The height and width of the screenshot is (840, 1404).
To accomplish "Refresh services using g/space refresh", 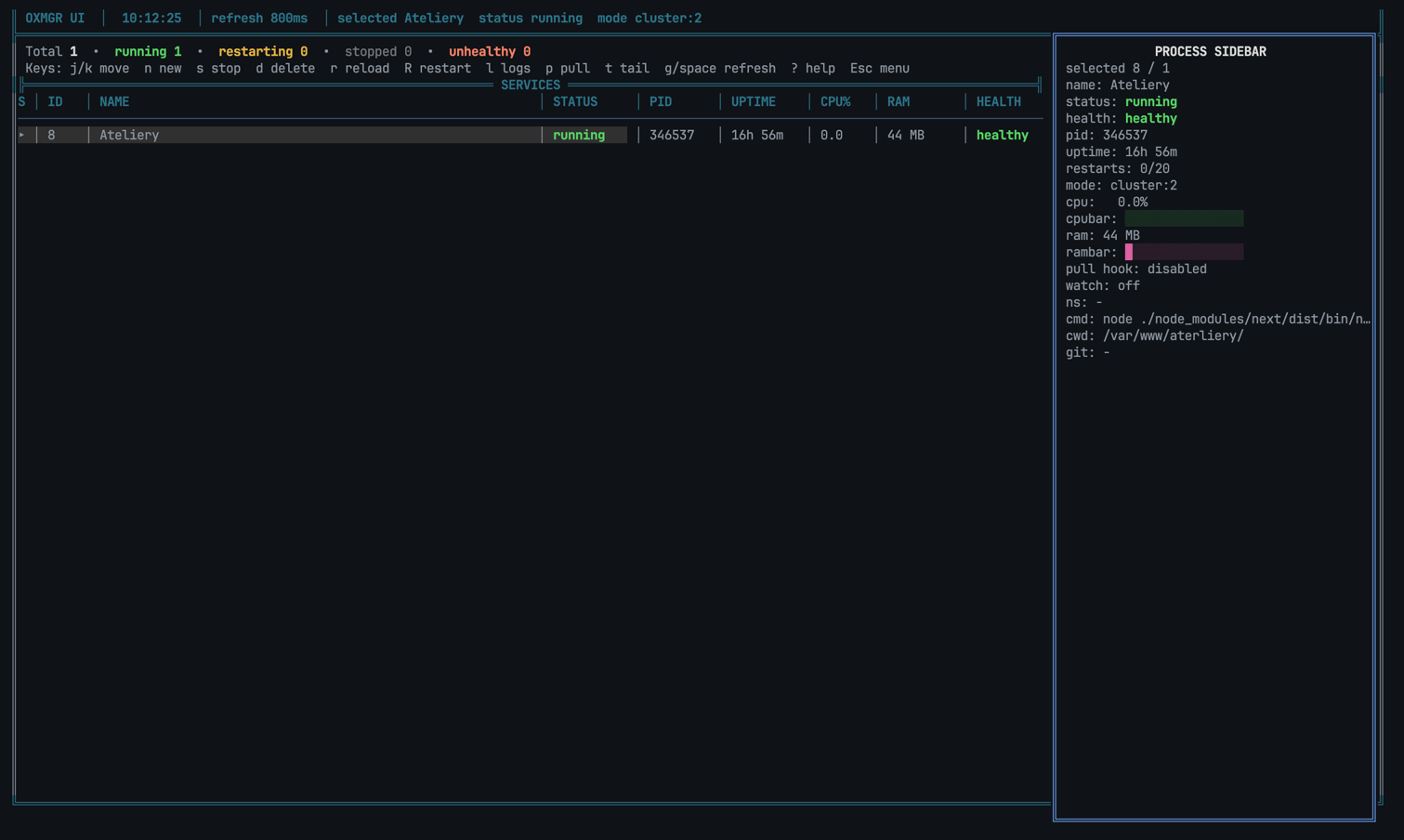I will 720,68.
